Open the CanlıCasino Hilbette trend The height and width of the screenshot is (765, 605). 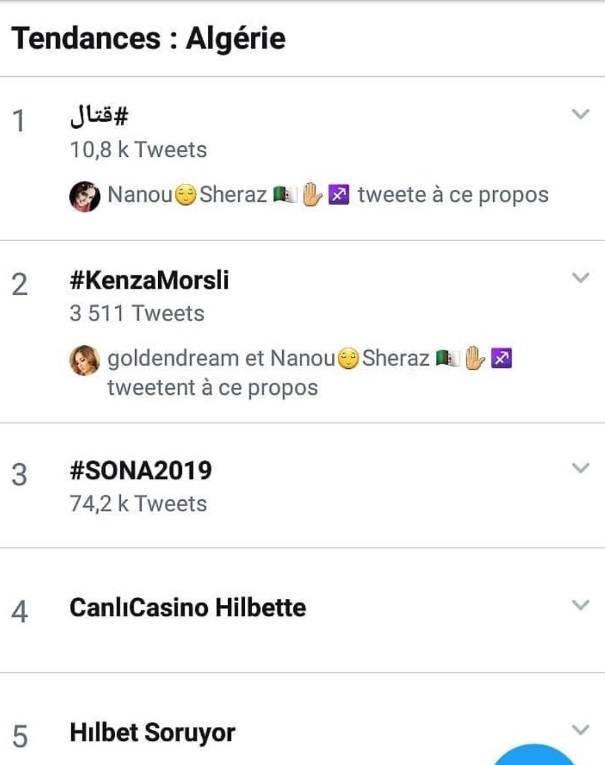(x=188, y=608)
